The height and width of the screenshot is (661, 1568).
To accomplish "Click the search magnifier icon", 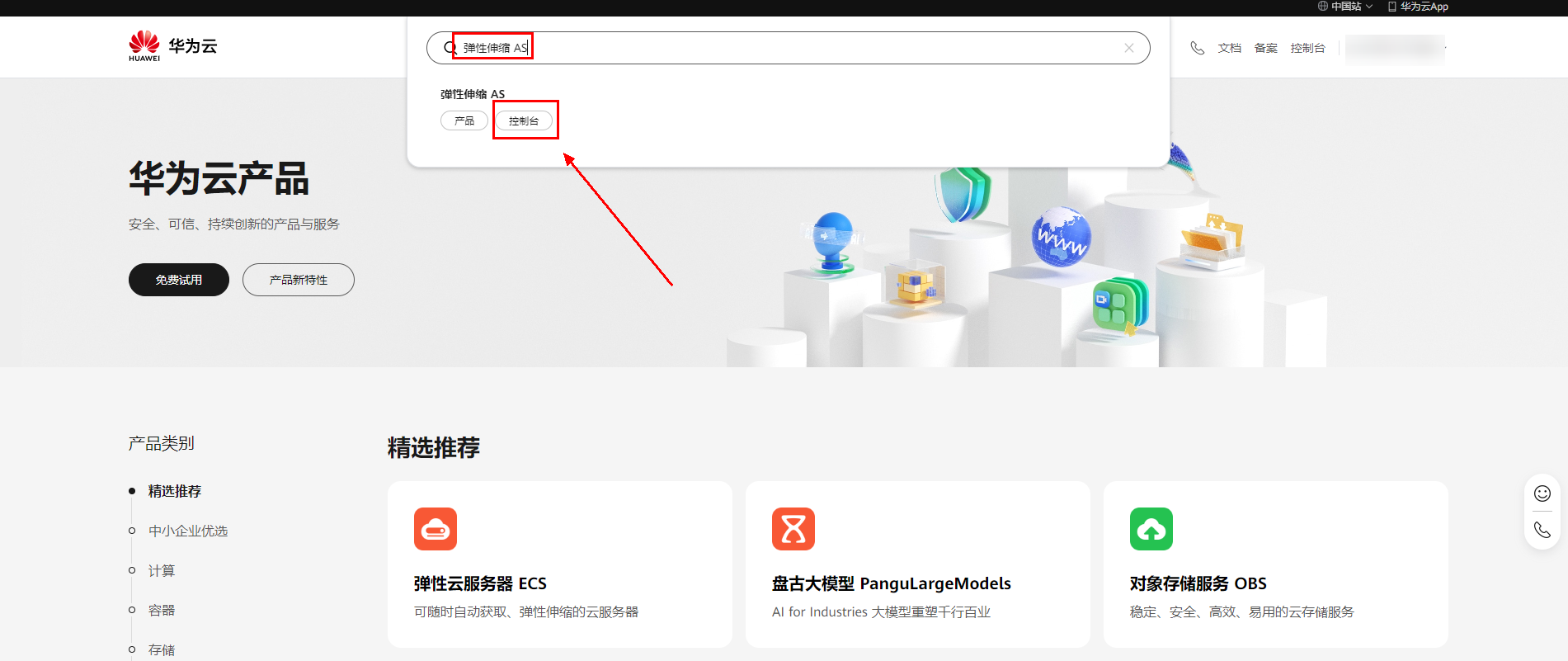I will pyautogui.click(x=450, y=48).
